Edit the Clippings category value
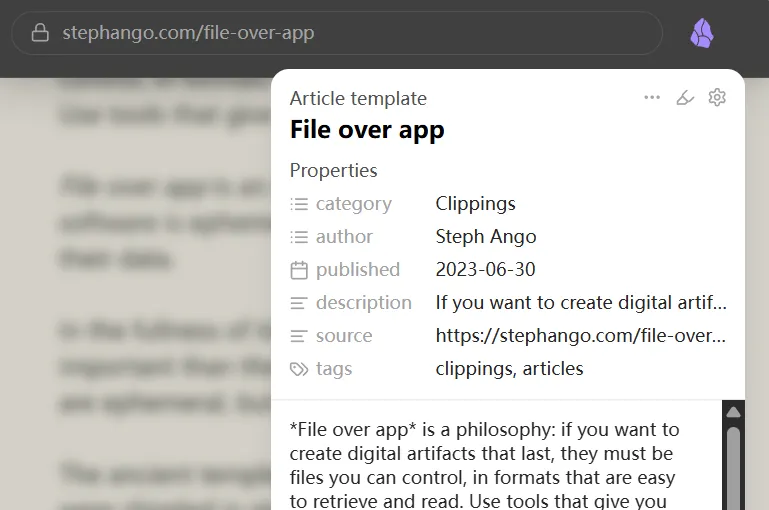The image size is (769, 510). pos(476,204)
